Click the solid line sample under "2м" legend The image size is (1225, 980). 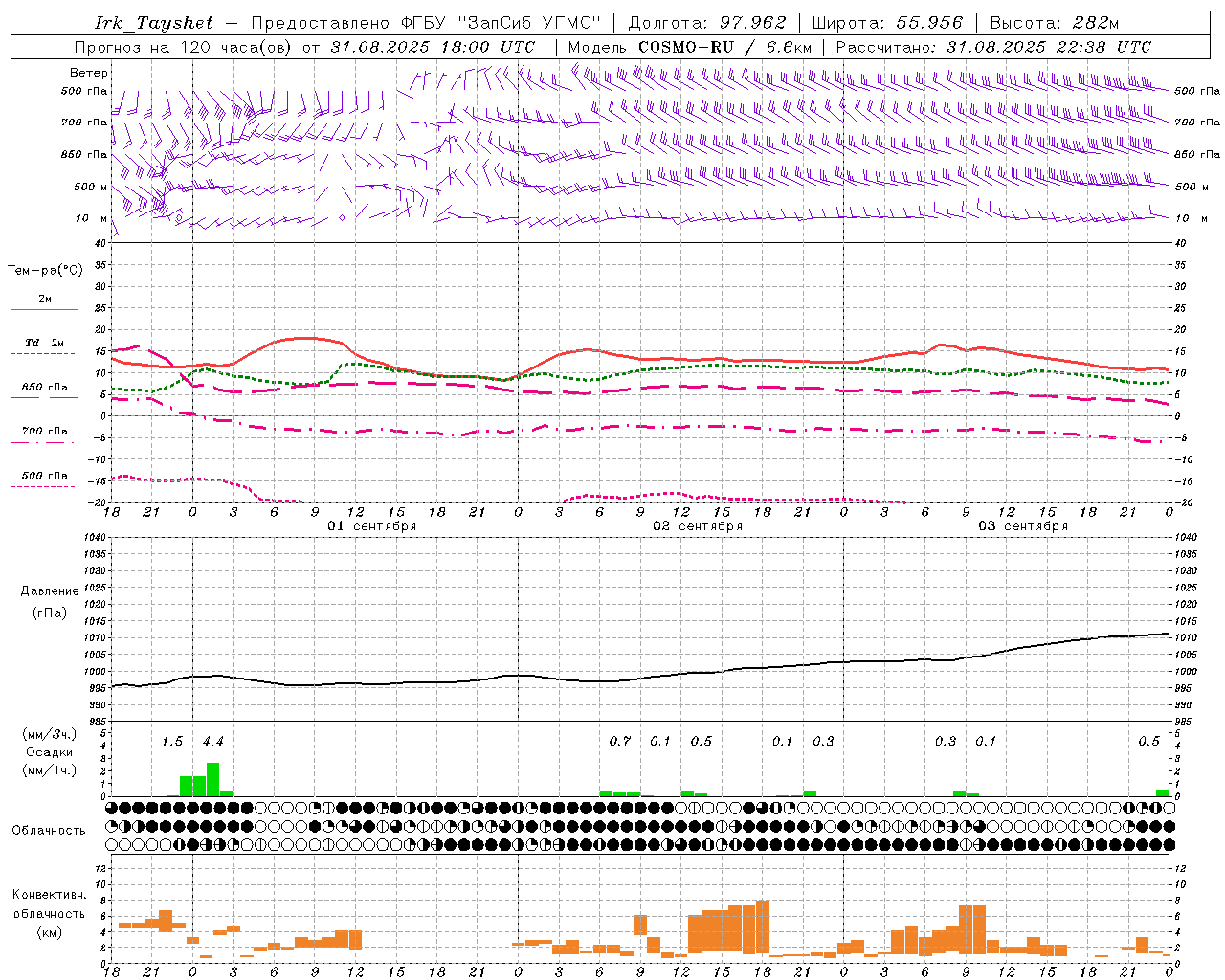point(44,310)
